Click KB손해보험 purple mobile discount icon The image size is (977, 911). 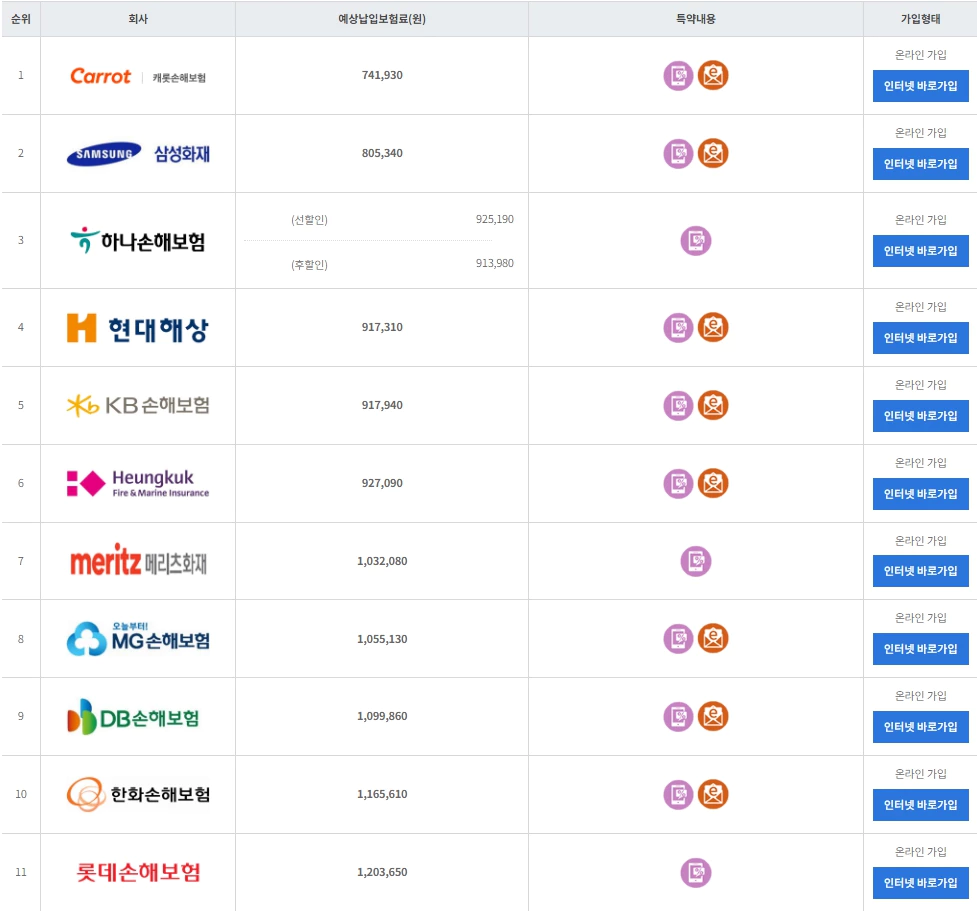point(678,406)
